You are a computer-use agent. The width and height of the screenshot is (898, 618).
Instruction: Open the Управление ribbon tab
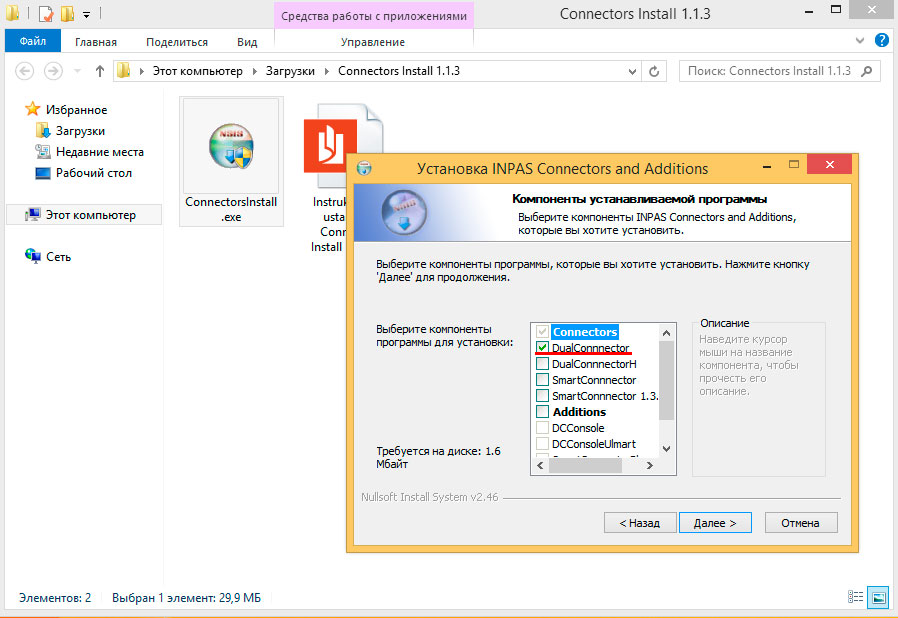click(373, 42)
